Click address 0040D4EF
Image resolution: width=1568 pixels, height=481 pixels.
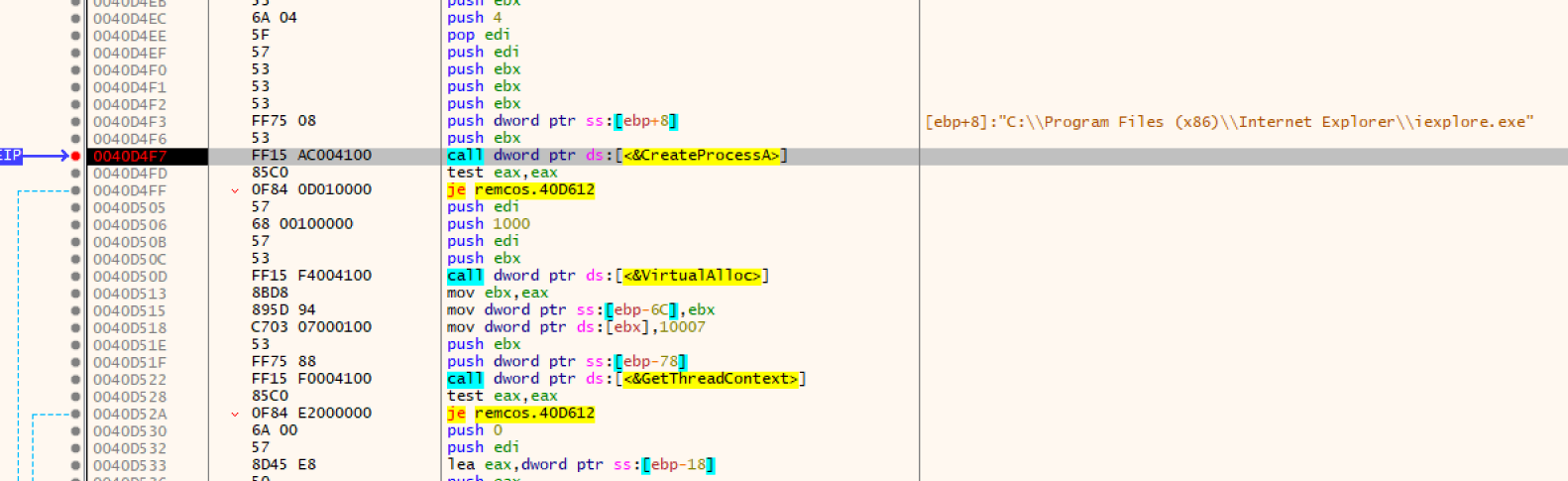(130, 53)
